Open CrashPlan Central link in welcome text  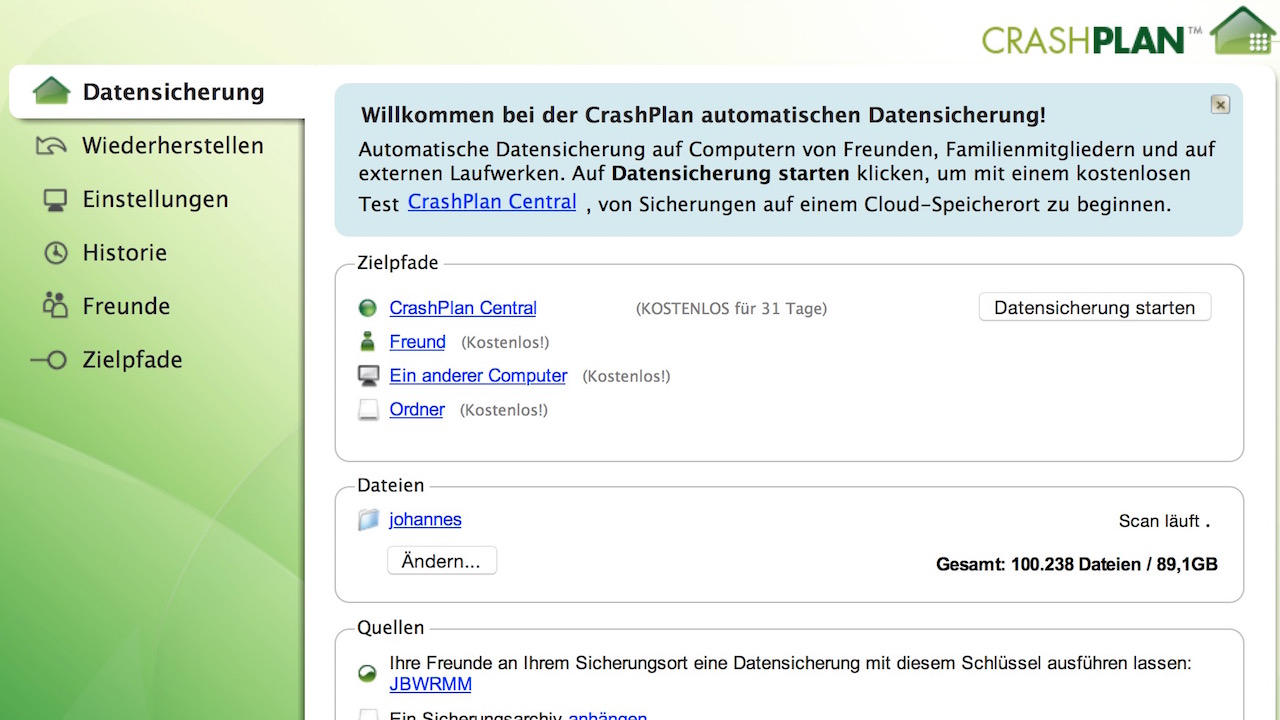click(492, 202)
